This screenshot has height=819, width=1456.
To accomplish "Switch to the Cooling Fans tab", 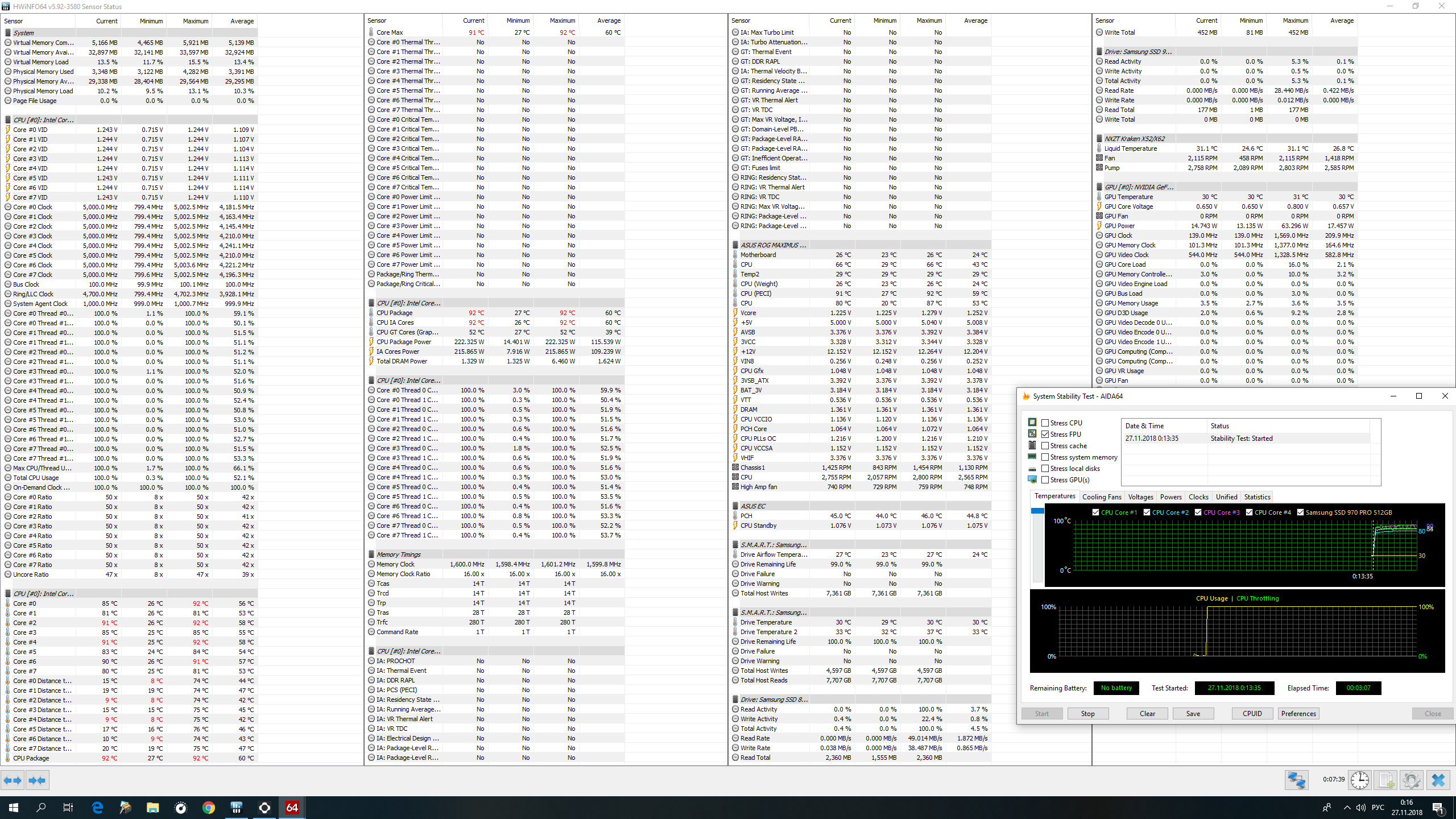I will [1101, 497].
